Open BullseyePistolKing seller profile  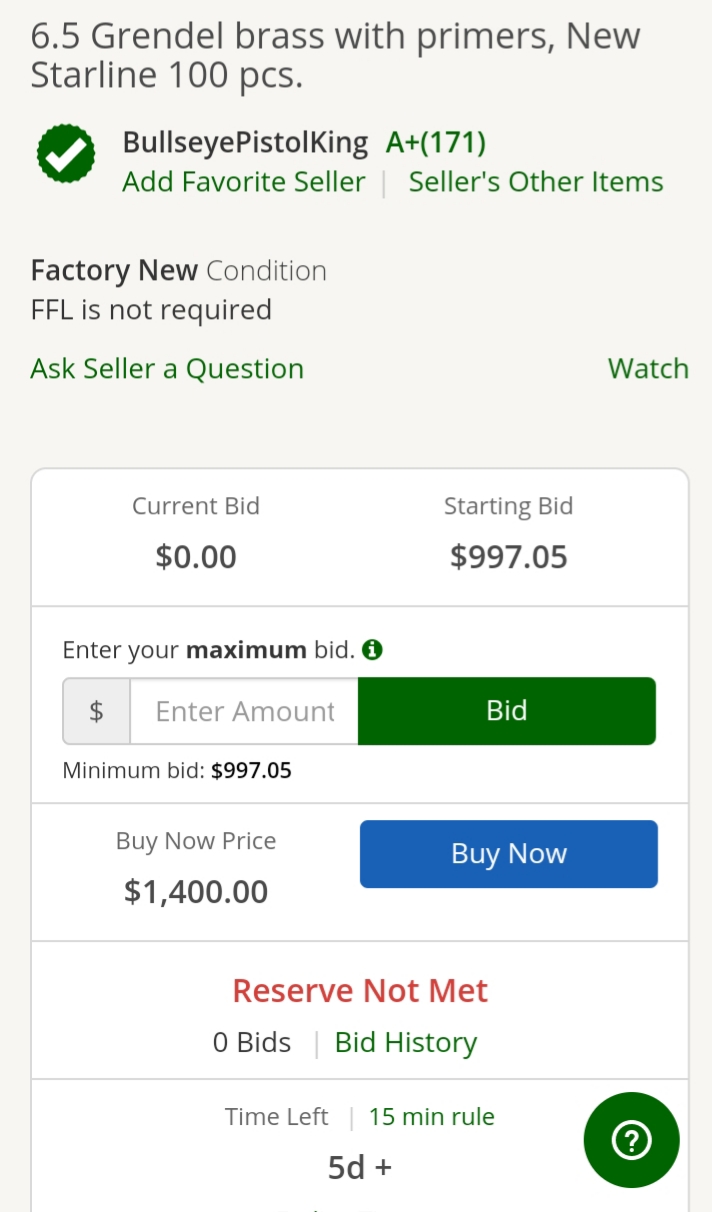[x=245, y=143]
